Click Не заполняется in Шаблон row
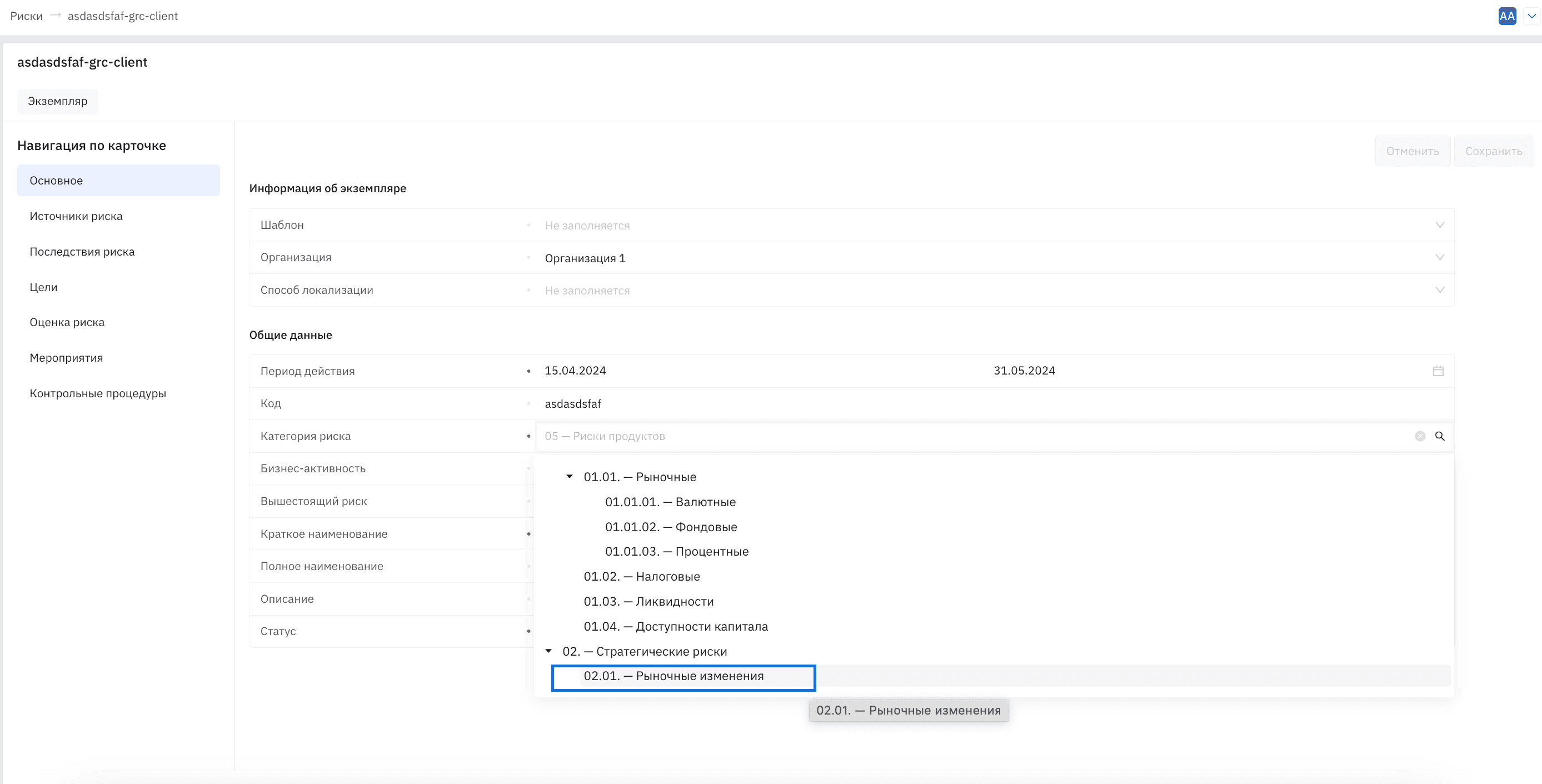Screen dimensions: 1542x784 point(587,226)
